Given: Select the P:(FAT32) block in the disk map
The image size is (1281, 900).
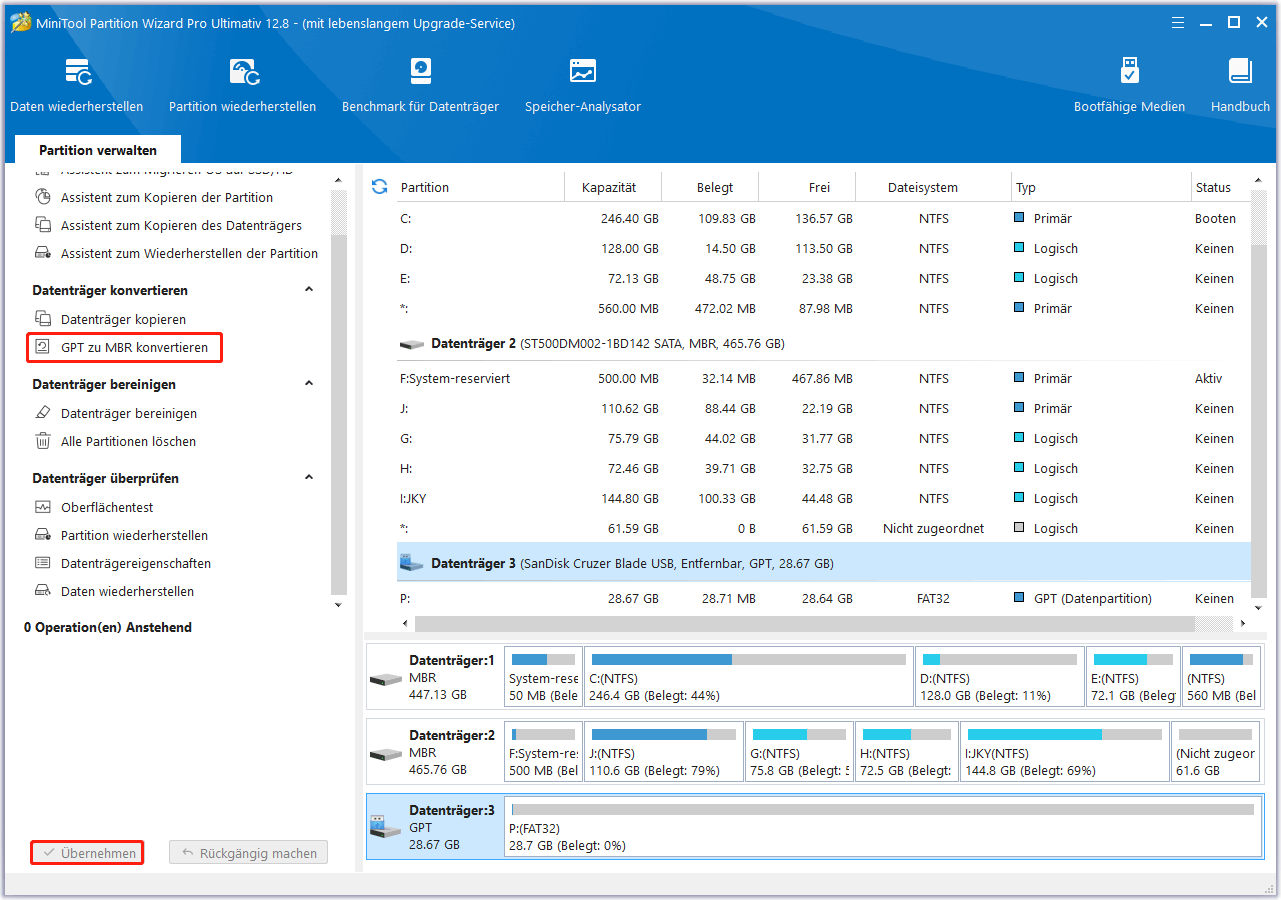Looking at the screenshot, I should [881, 827].
